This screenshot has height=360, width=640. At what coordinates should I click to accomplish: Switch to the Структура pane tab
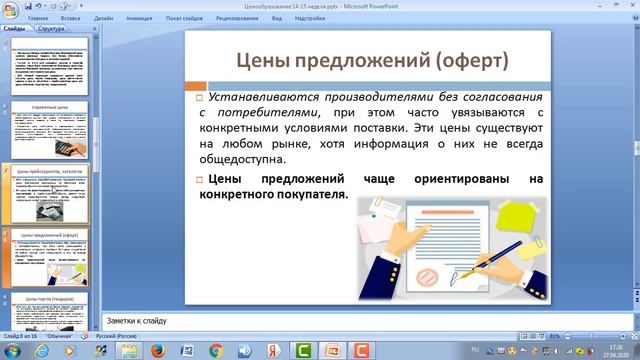point(51,29)
